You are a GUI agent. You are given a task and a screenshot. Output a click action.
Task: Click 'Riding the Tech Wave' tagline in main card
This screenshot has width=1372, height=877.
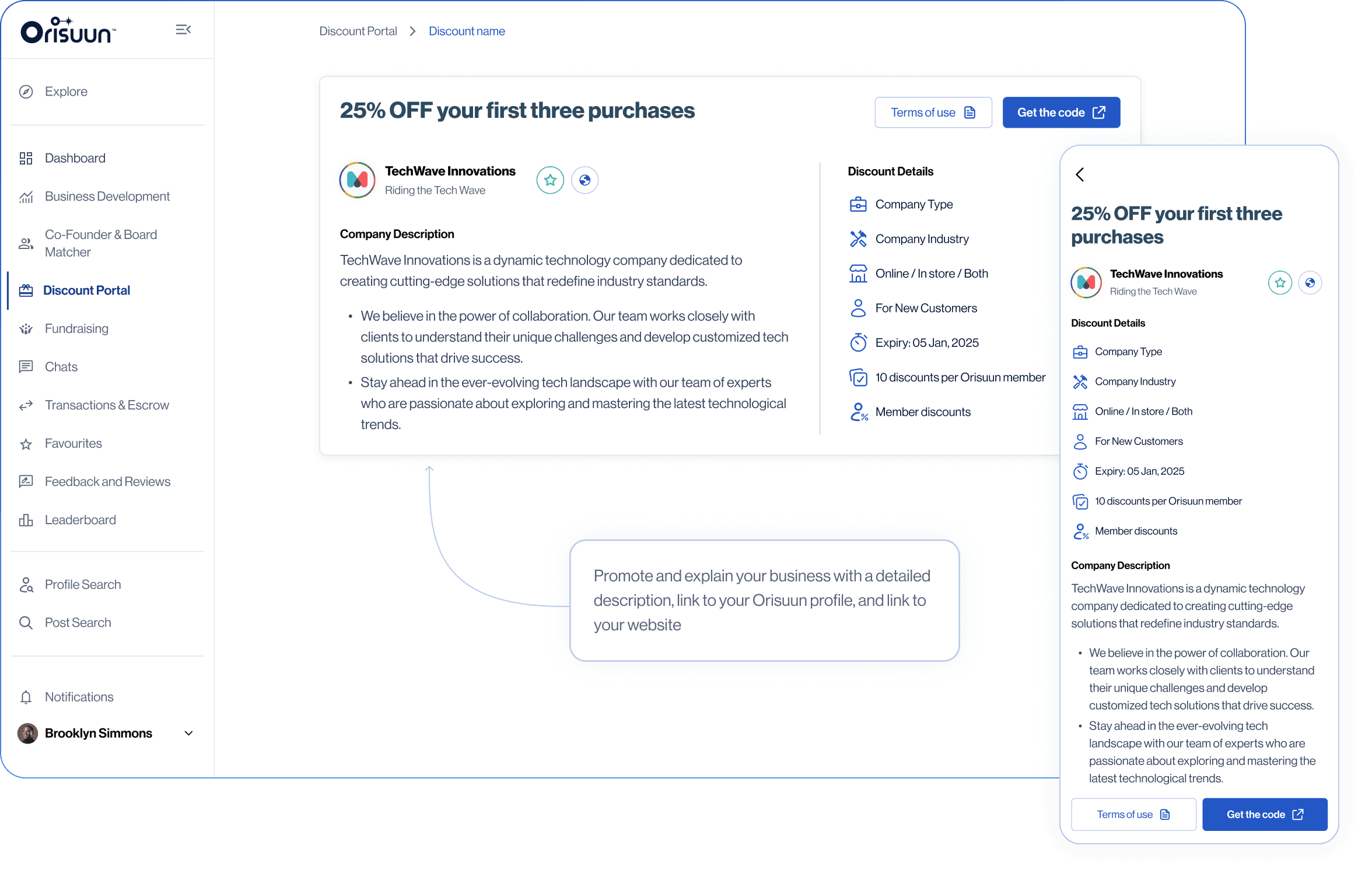435,191
